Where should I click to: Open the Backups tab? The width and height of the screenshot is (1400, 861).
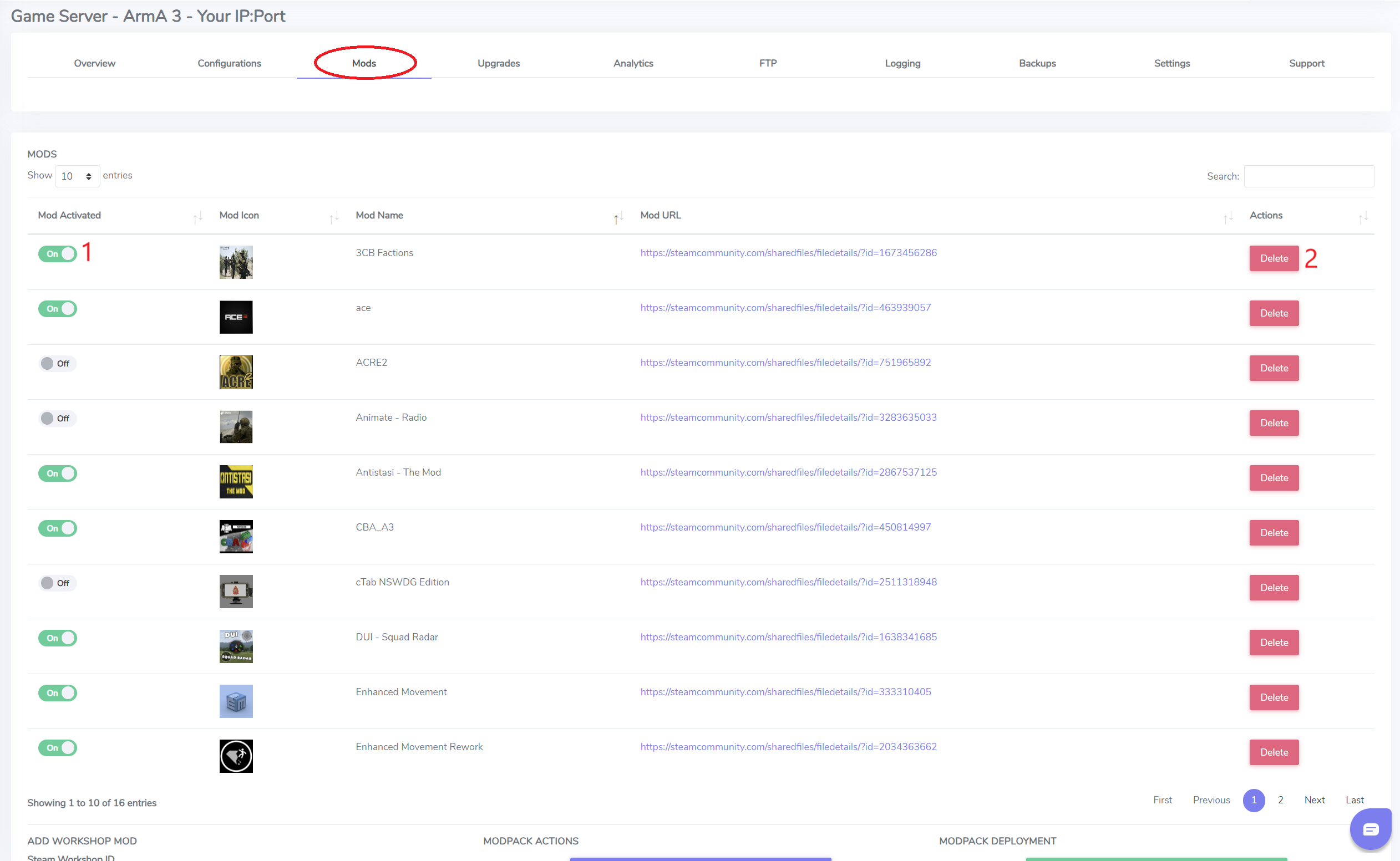1037,63
